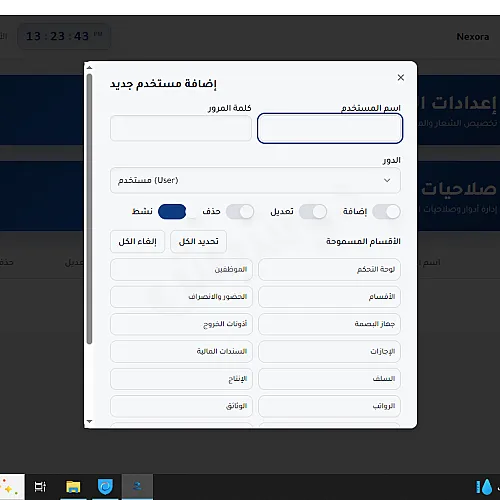Select the السندات المالية financial vouchers section
500x500 pixels.
click(x=181, y=351)
